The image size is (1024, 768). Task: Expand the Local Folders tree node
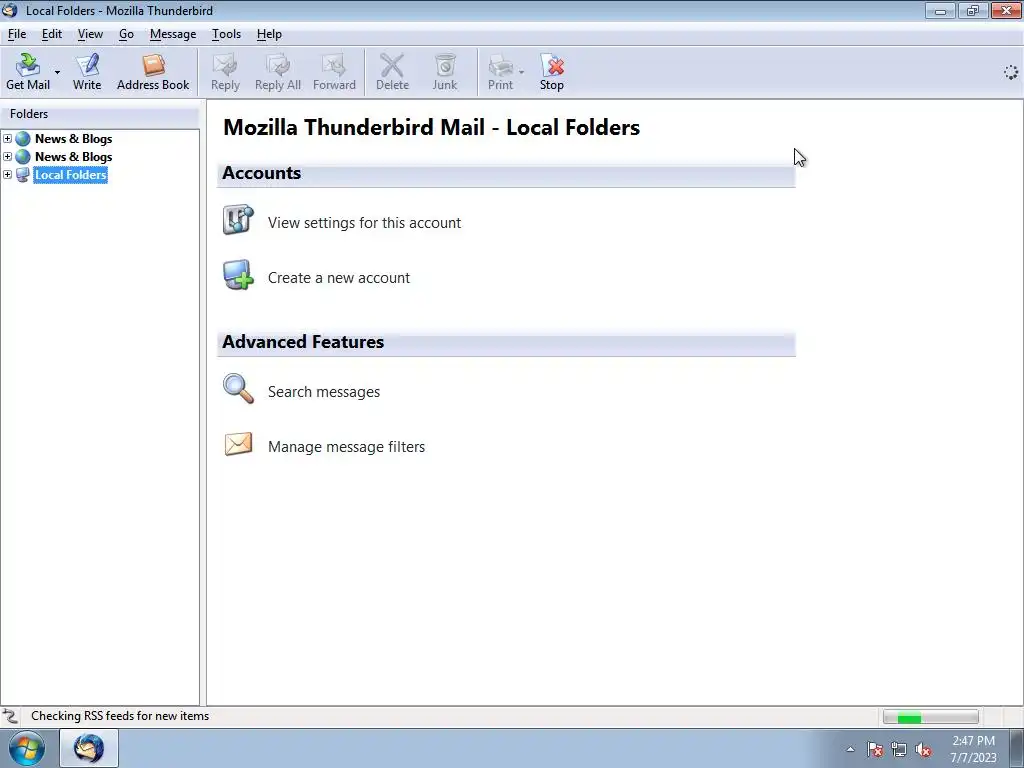tap(8, 174)
